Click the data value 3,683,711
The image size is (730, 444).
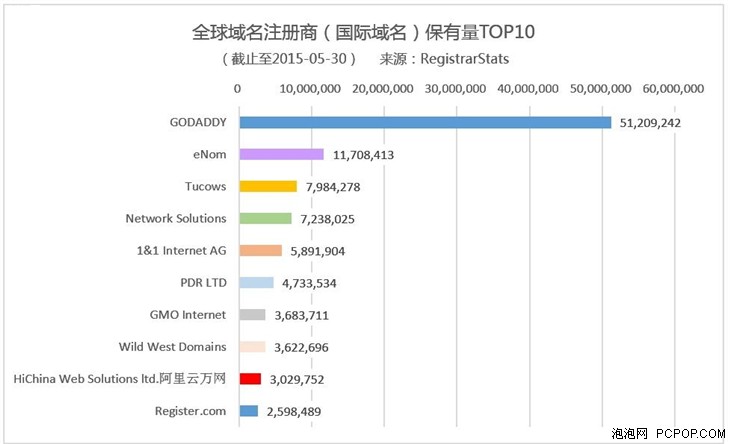tap(301, 316)
